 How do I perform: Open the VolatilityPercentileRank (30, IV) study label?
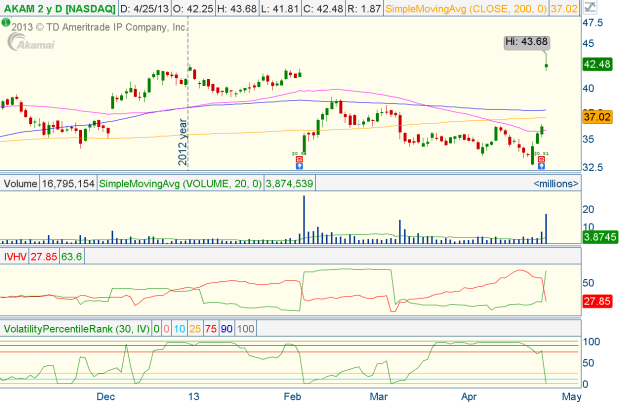tap(75, 328)
